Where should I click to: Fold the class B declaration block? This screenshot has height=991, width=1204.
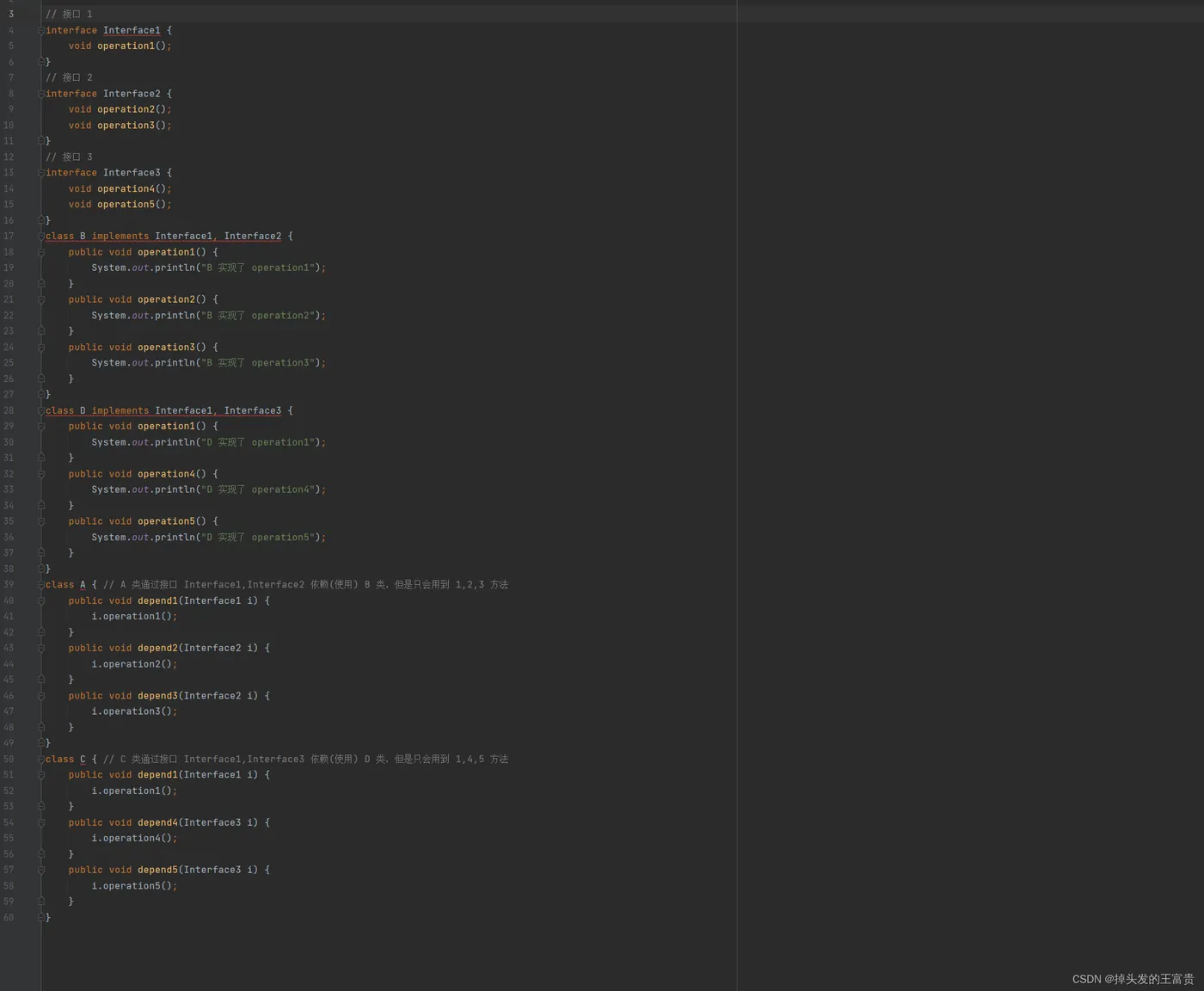(x=41, y=237)
